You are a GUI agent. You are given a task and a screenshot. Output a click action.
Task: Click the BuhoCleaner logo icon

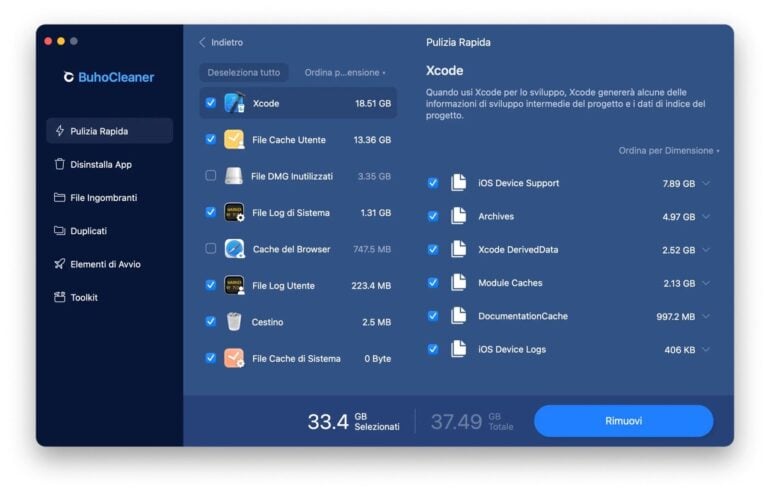pos(69,77)
